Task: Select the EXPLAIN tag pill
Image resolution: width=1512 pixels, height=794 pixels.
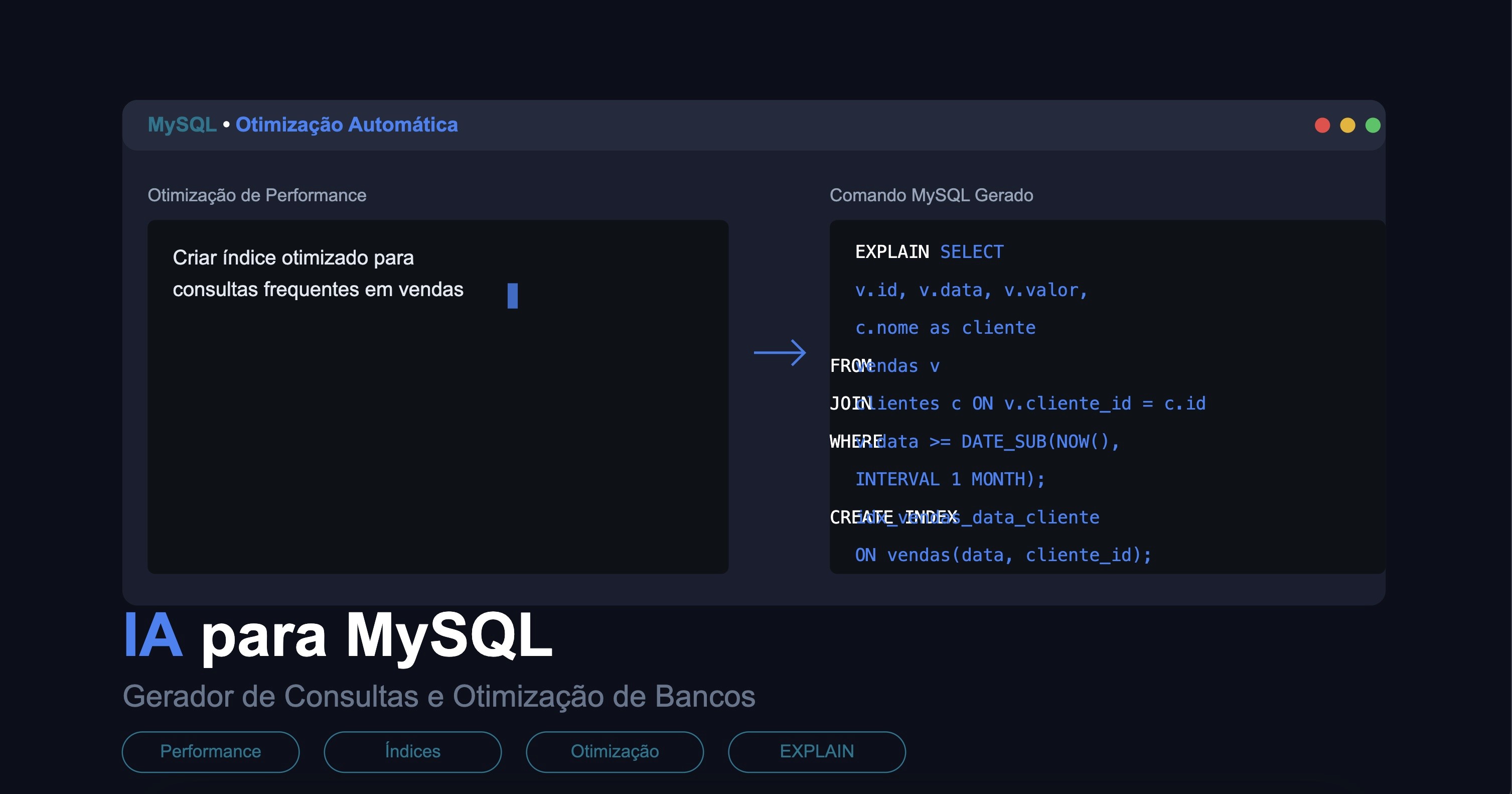Action: pos(817,752)
